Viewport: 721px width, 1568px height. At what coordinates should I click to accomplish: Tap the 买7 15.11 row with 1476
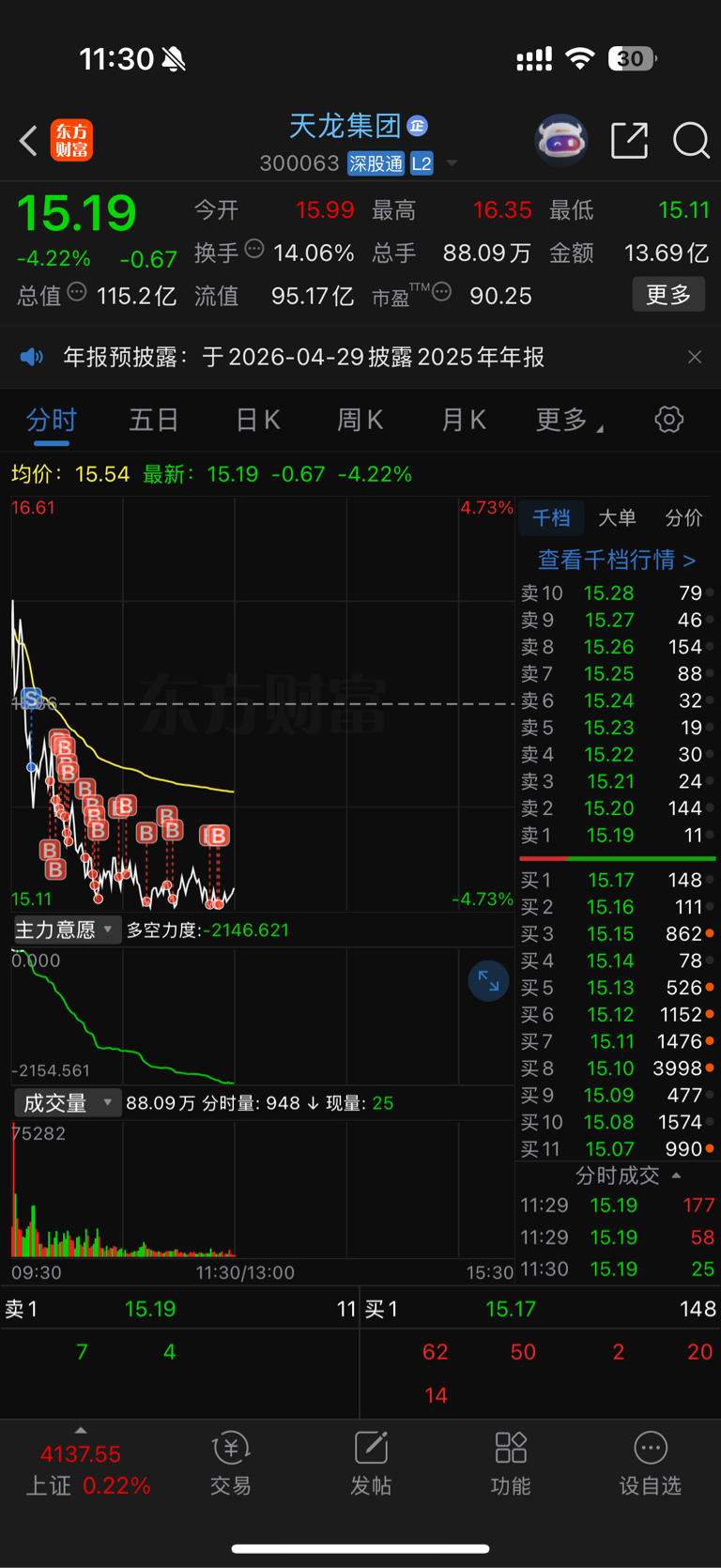pos(617,1041)
